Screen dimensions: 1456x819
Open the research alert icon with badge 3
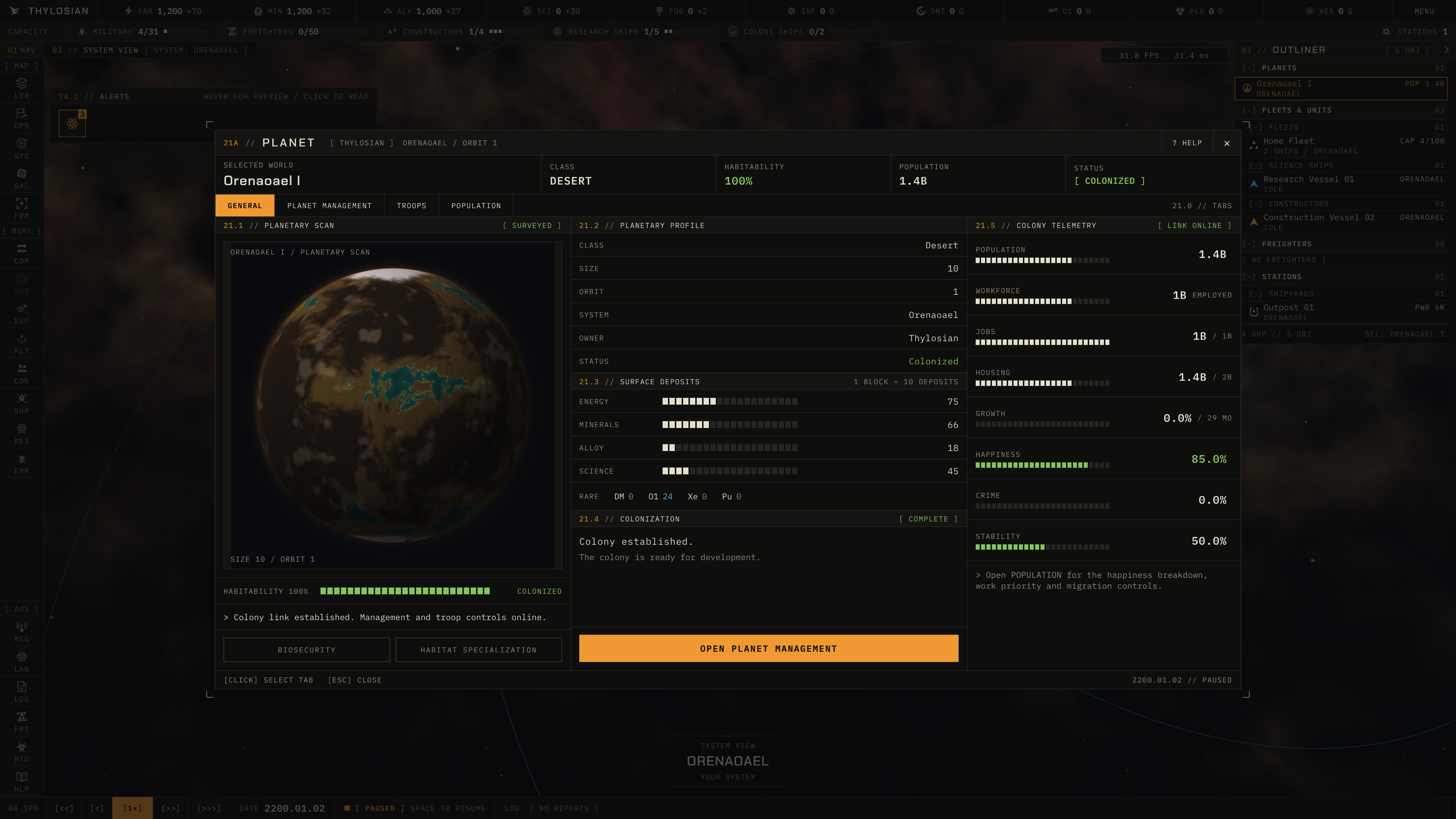[72, 123]
